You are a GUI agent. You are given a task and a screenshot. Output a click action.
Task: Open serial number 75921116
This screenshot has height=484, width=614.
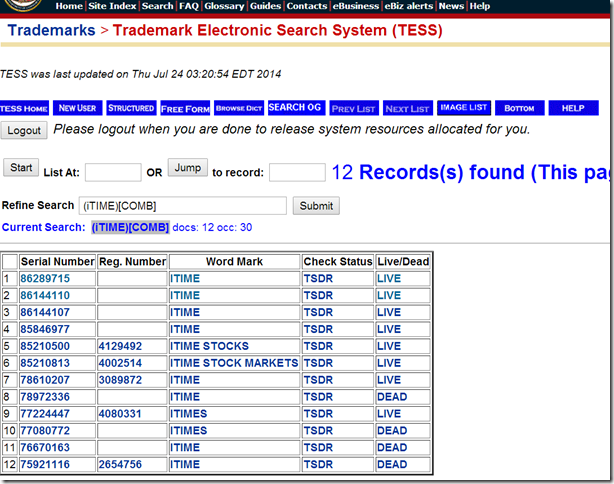[x=45, y=464]
